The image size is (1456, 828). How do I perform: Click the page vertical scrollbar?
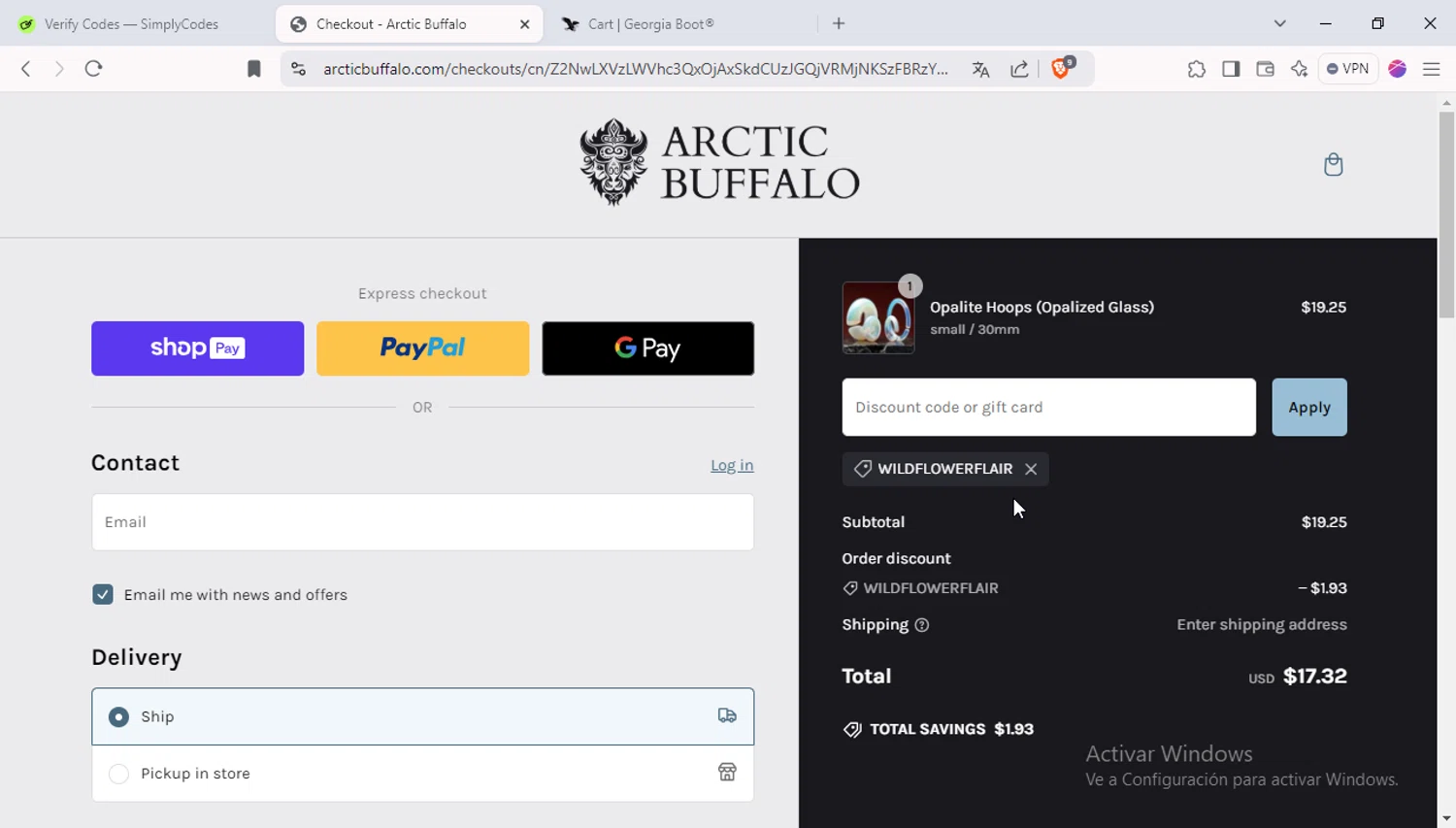coord(1446,215)
